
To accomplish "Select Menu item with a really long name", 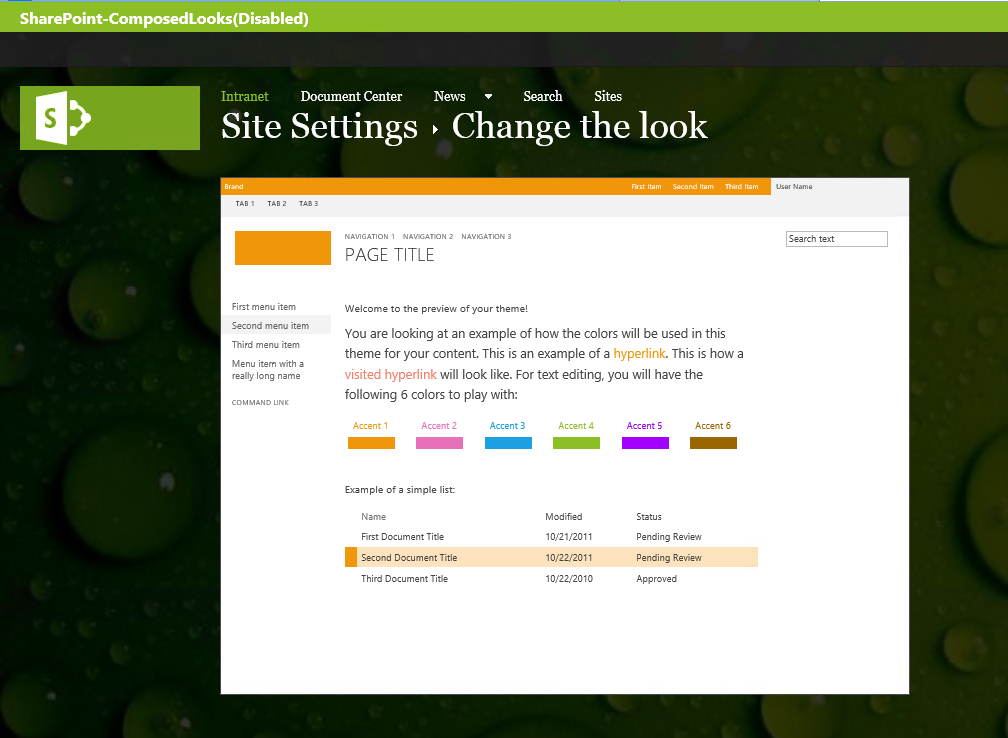I will 267,370.
